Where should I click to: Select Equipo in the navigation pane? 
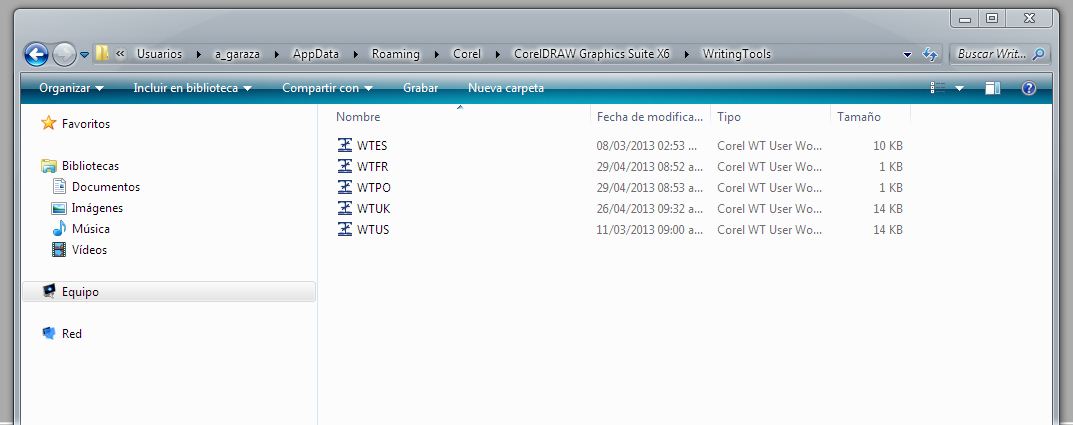80,292
